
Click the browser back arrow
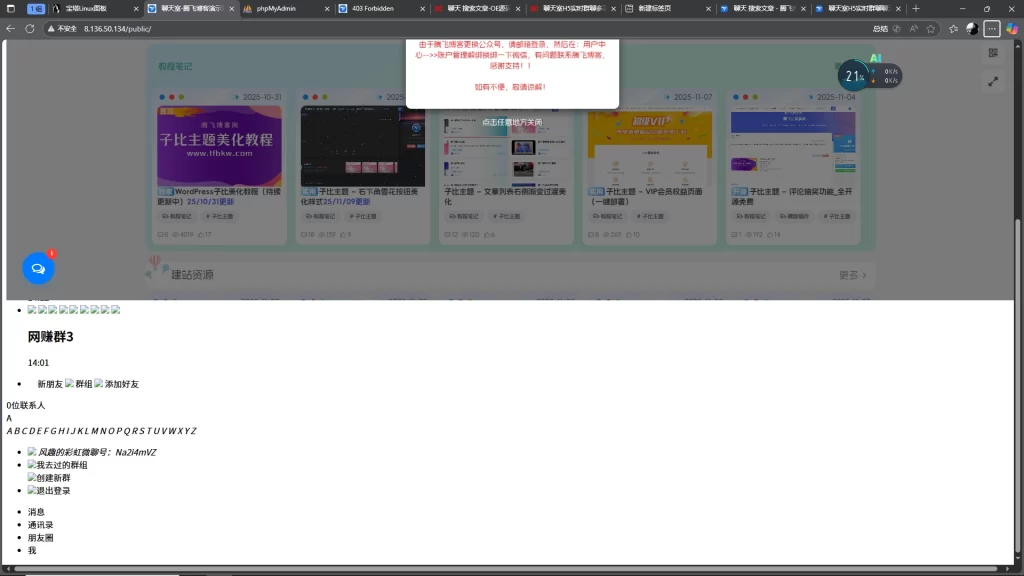tap(11, 29)
